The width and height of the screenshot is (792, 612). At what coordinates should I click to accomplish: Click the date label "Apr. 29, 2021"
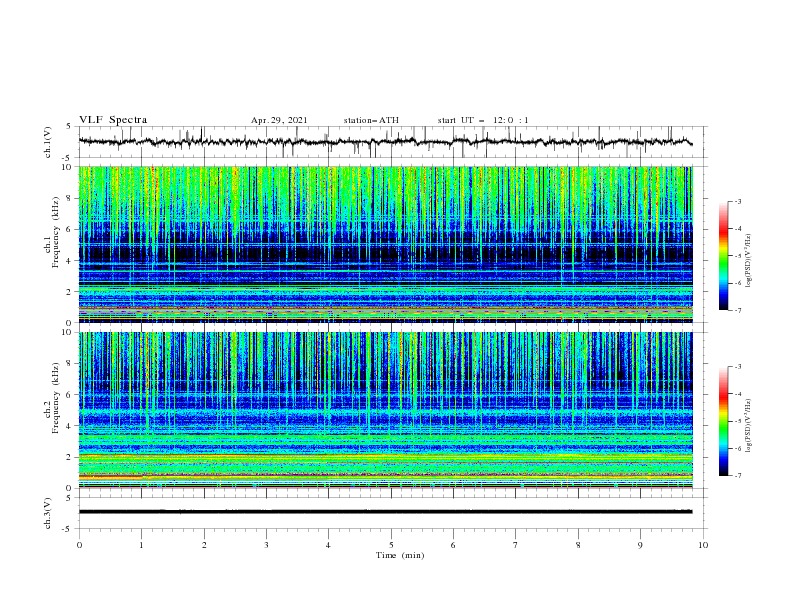(279, 120)
